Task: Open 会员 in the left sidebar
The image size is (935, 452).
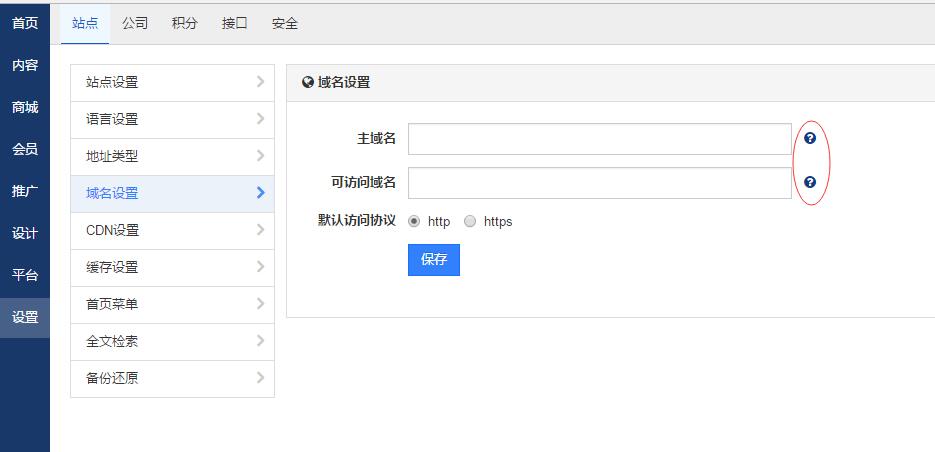Action: pyautogui.click(x=25, y=149)
